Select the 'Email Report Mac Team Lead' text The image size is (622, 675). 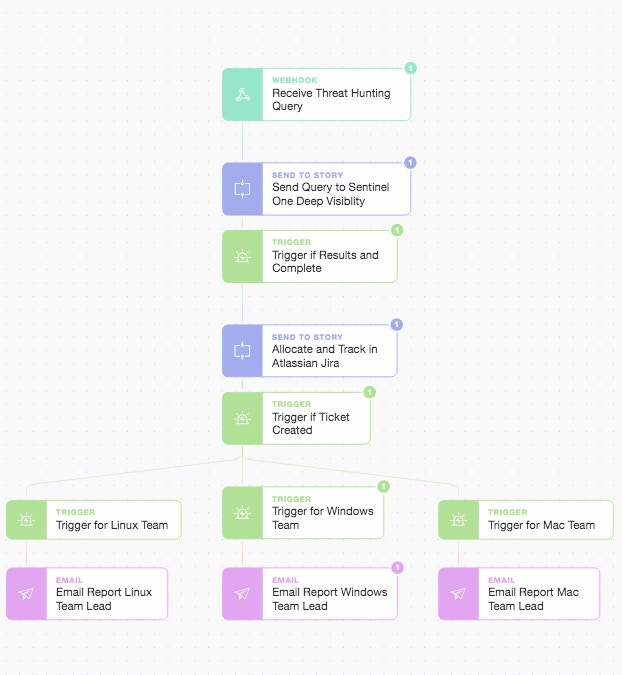[x=532, y=599]
